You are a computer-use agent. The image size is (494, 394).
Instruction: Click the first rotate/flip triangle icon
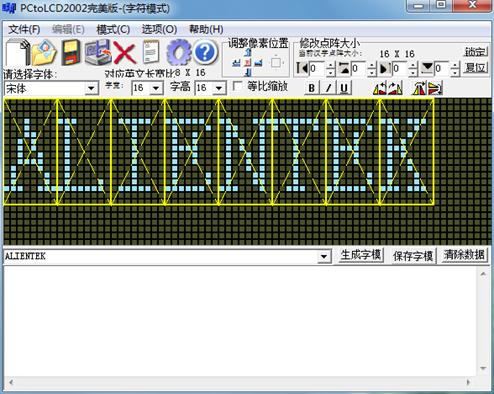point(380,88)
